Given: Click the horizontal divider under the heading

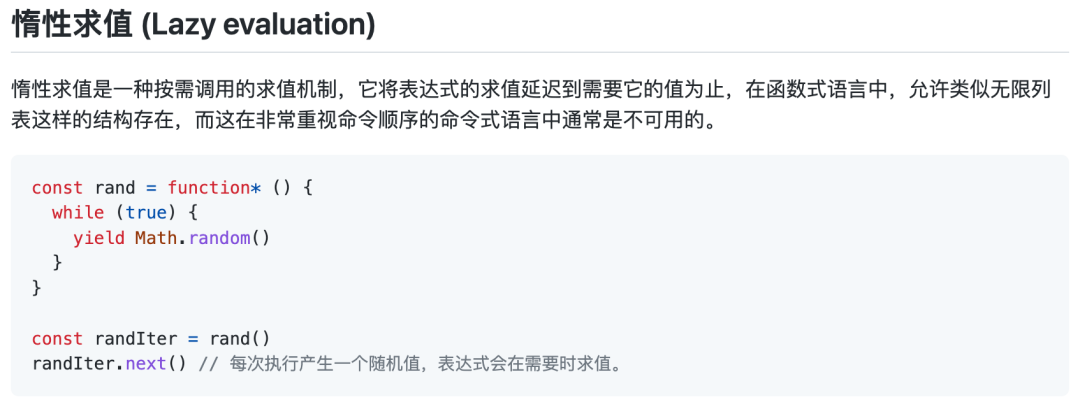Looking at the screenshot, I should coord(540,52).
